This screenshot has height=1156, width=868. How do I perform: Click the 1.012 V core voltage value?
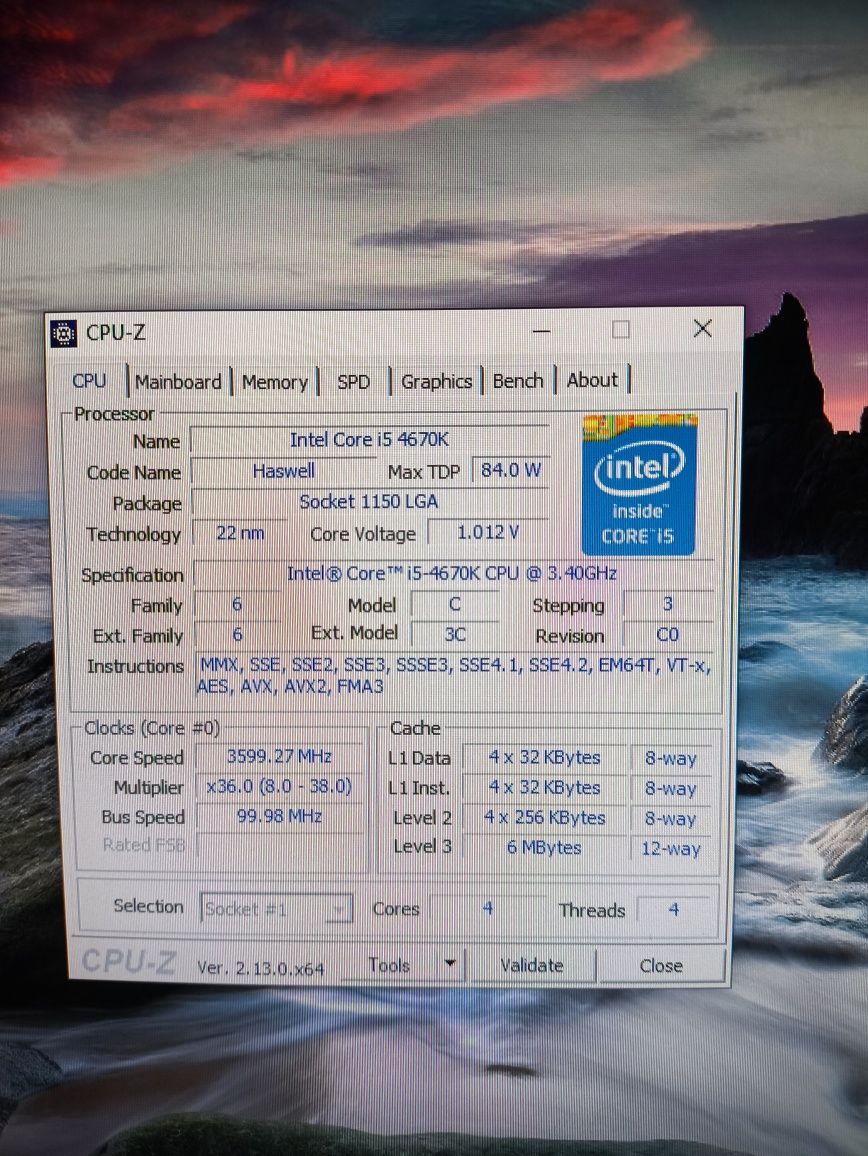tap(487, 532)
